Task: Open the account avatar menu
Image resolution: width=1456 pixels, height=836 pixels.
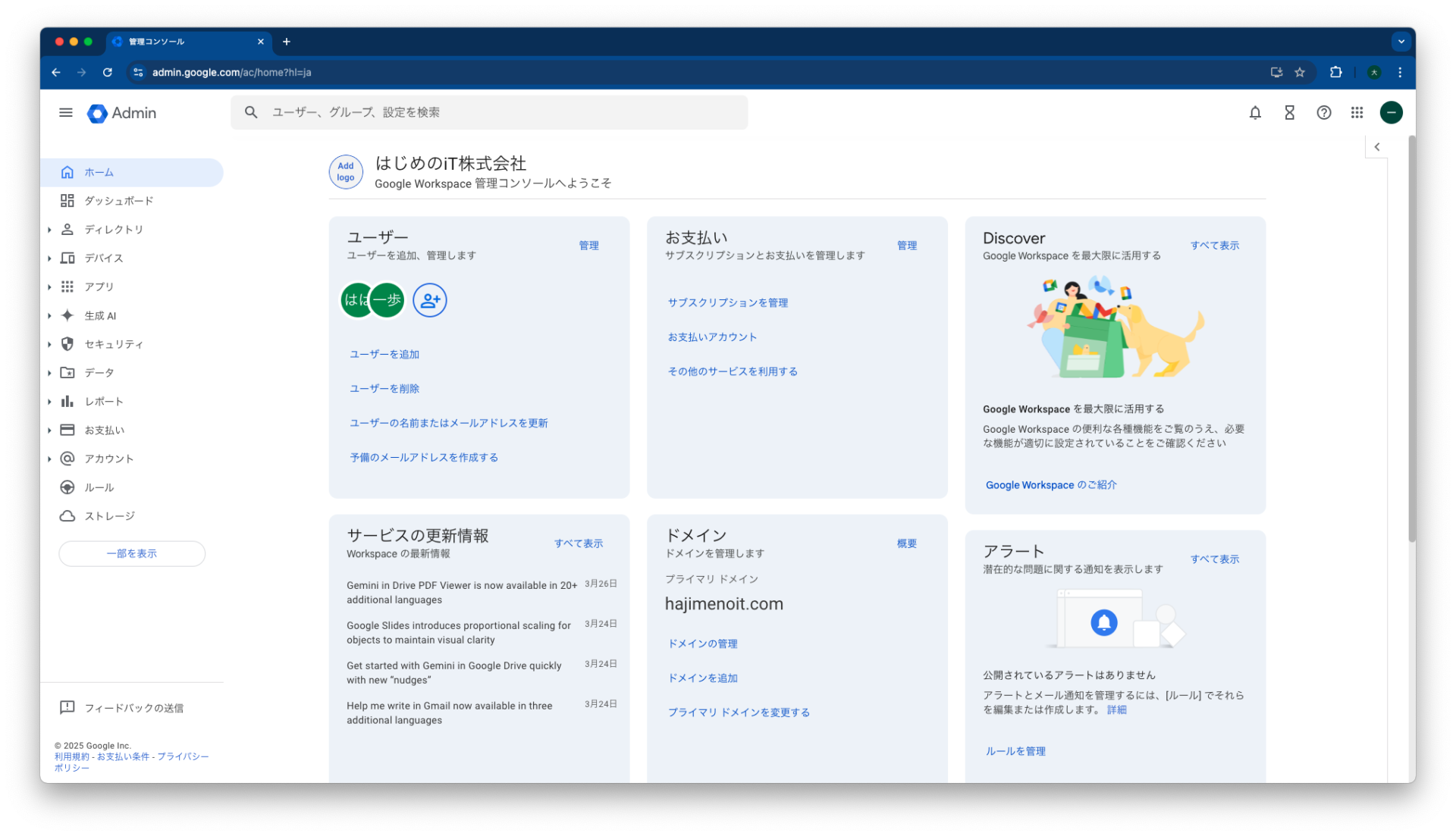Action: point(1391,113)
